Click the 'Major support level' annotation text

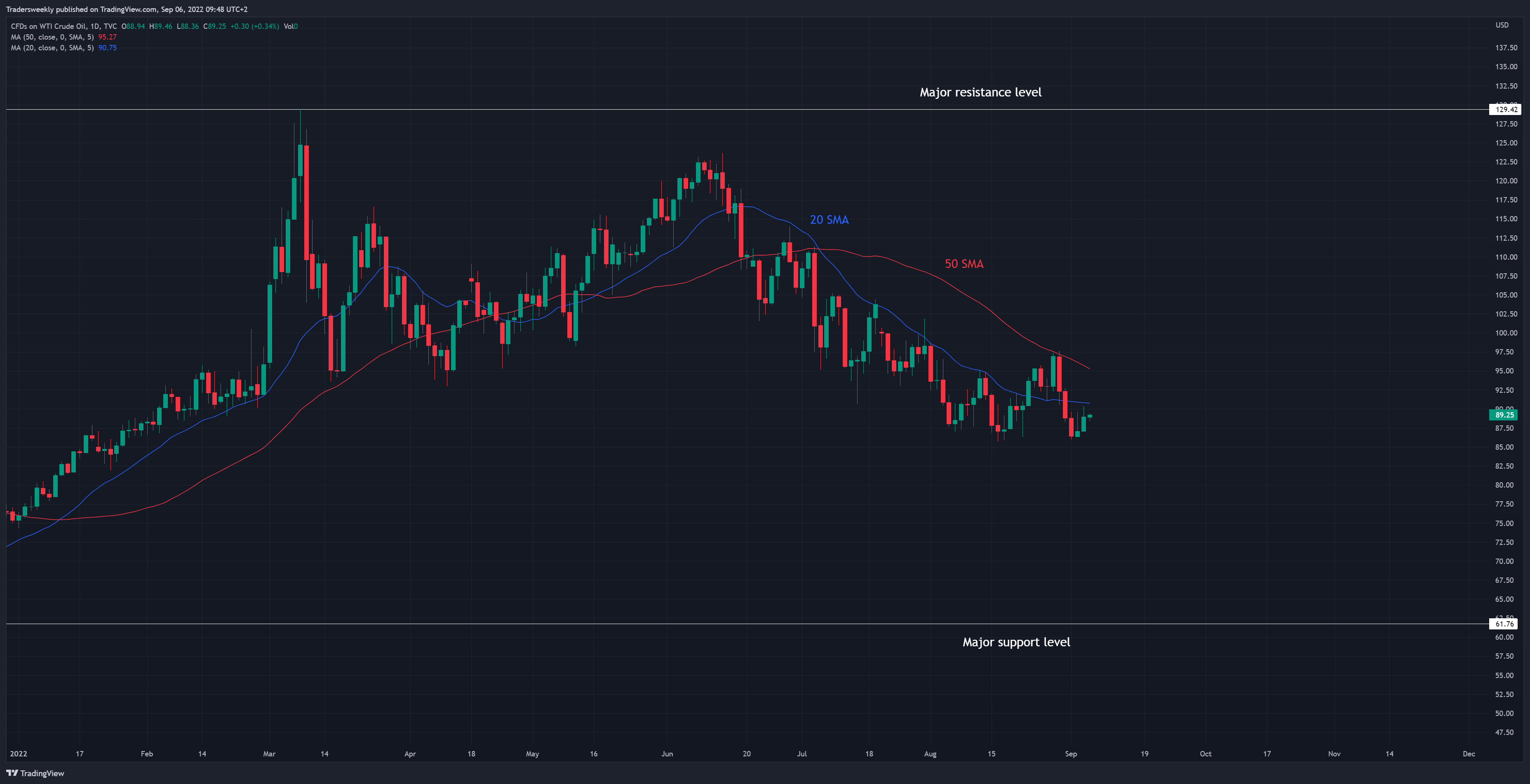[1015, 642]
